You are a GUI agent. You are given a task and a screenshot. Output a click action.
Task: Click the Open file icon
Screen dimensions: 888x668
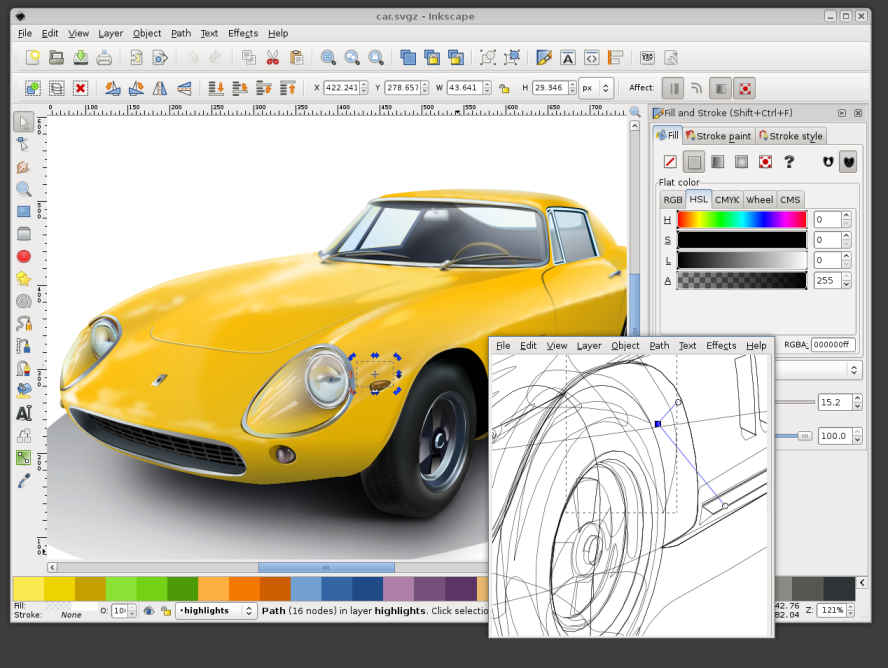[56, 57]
